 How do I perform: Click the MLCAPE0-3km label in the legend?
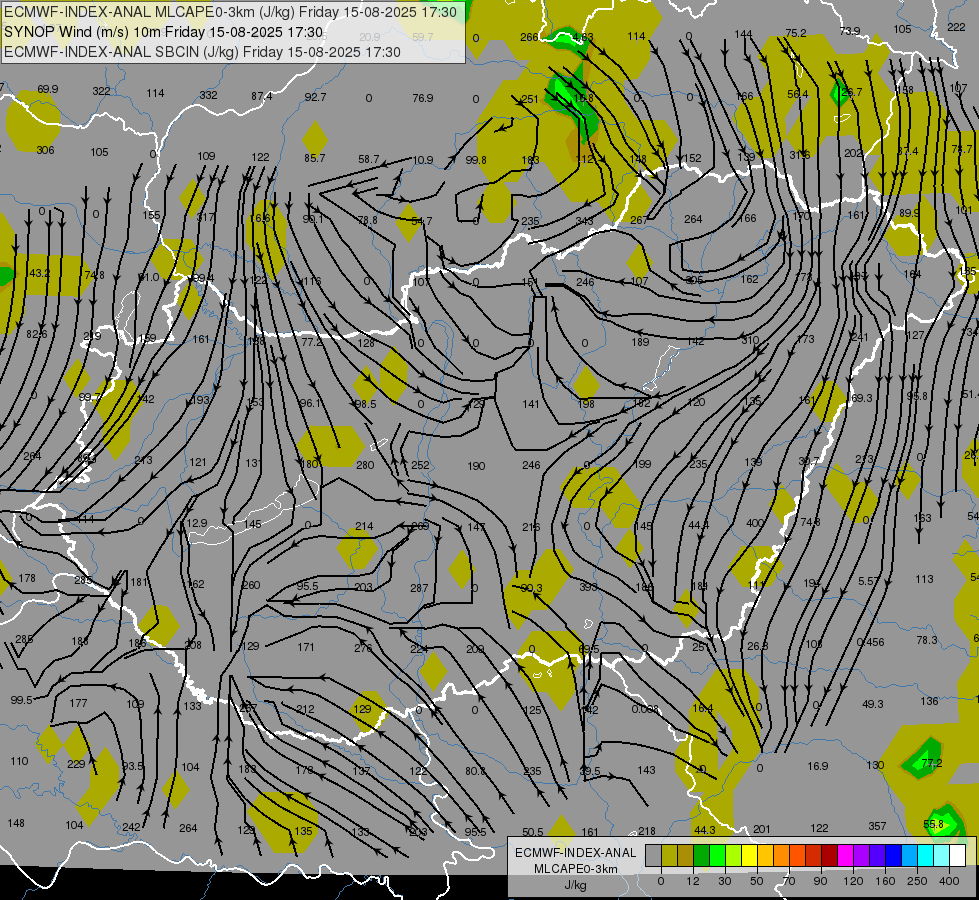576,869
